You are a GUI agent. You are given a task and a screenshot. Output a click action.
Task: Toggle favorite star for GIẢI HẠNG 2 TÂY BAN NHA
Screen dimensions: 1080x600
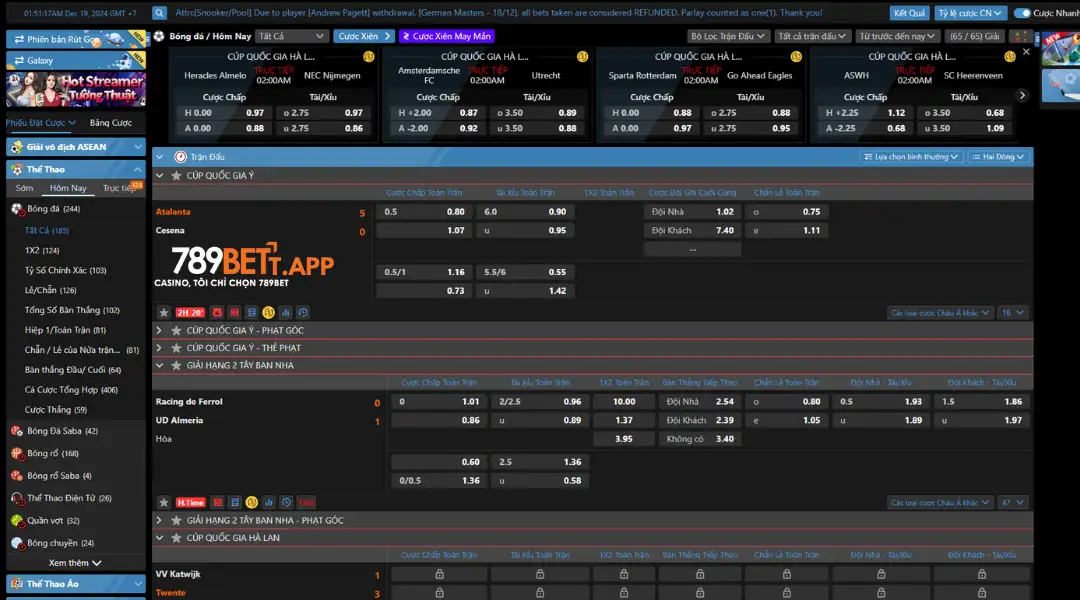[176, 365]
